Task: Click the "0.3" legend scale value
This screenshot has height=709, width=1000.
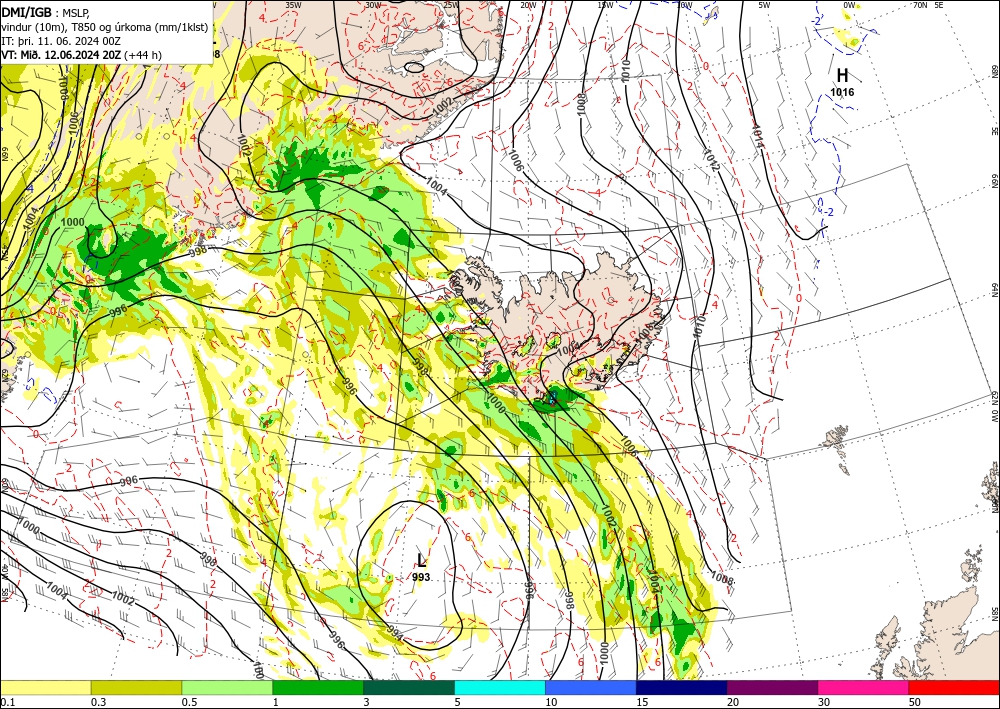Action: pos(98,702)
